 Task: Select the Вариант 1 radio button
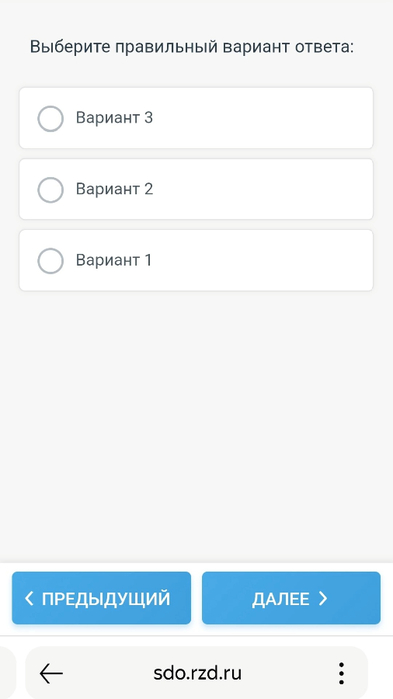point(50,261)
